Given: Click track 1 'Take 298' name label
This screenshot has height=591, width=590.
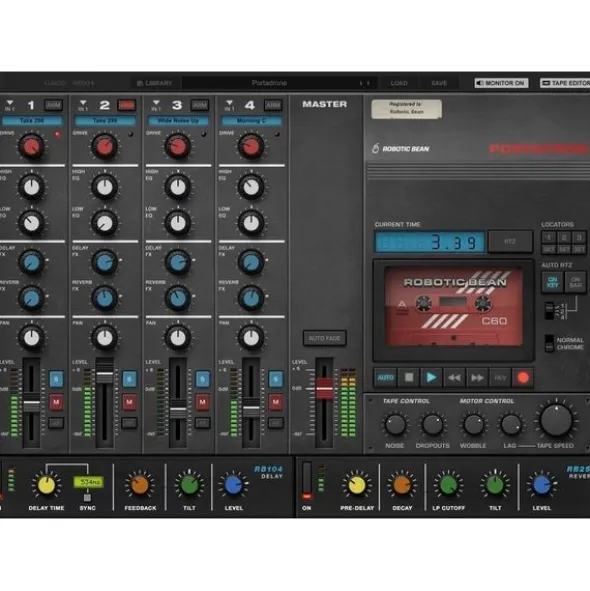Looking at the screenshot, I should click(x=32, y=121).
